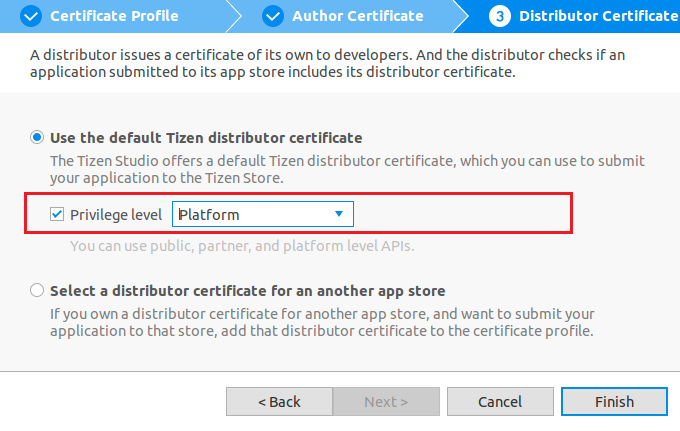Go to the Author Certificate step
The height and width of the screenshot is (431, 680).
(357, 16)
